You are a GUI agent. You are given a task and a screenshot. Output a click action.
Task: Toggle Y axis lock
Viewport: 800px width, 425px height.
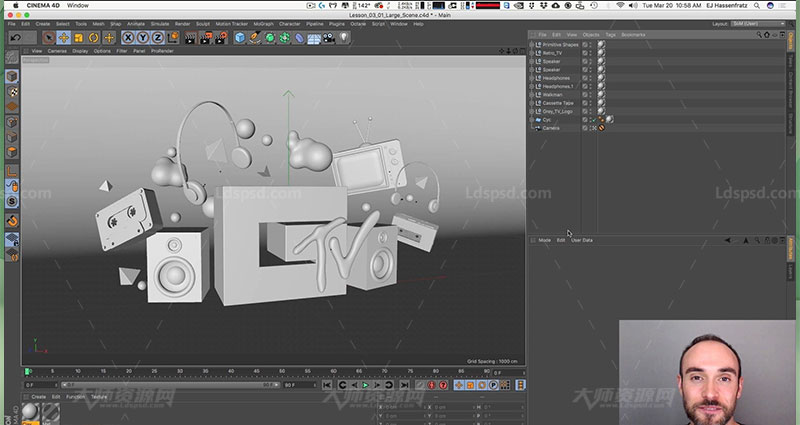(x=143, y=37)
